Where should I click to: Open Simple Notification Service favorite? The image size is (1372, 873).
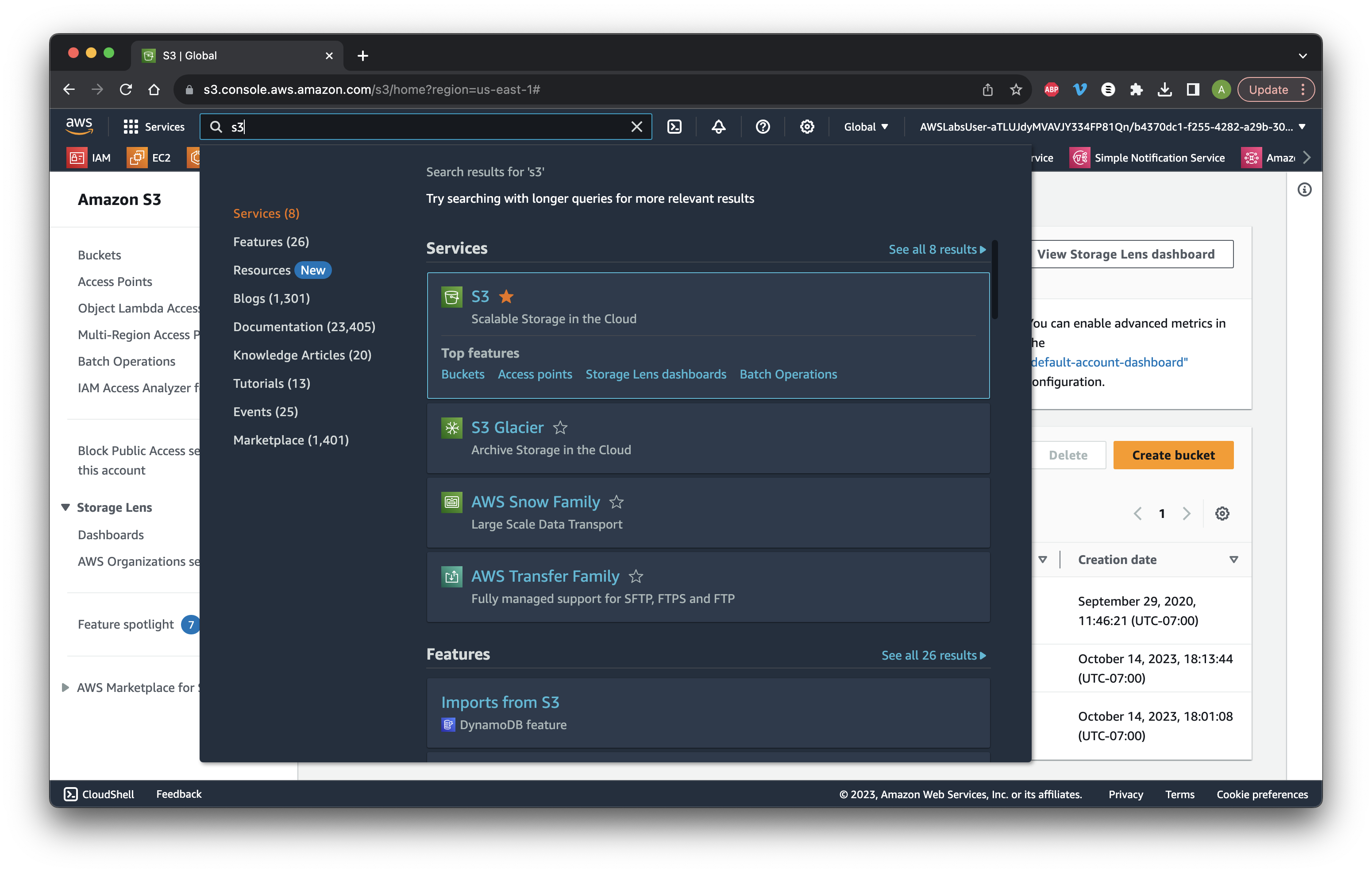pyautogui.click(x=1147, y=157)
